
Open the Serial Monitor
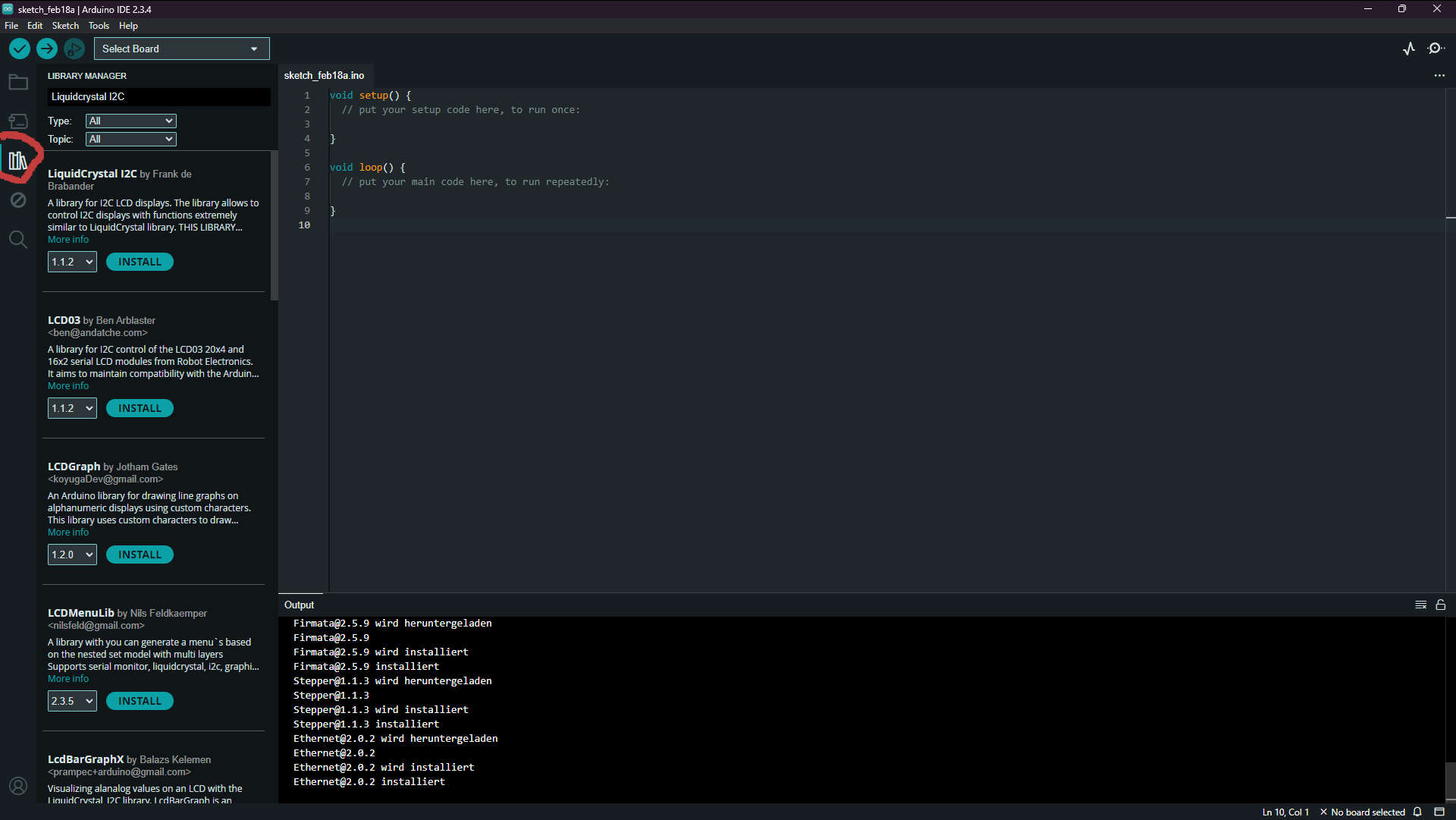pos(1436,49)
